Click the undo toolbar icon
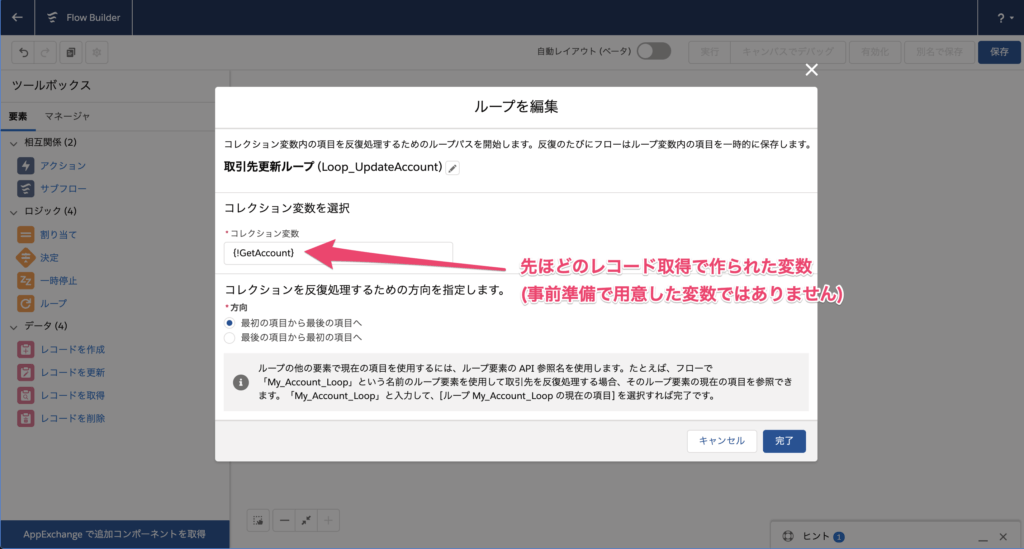 24,52
